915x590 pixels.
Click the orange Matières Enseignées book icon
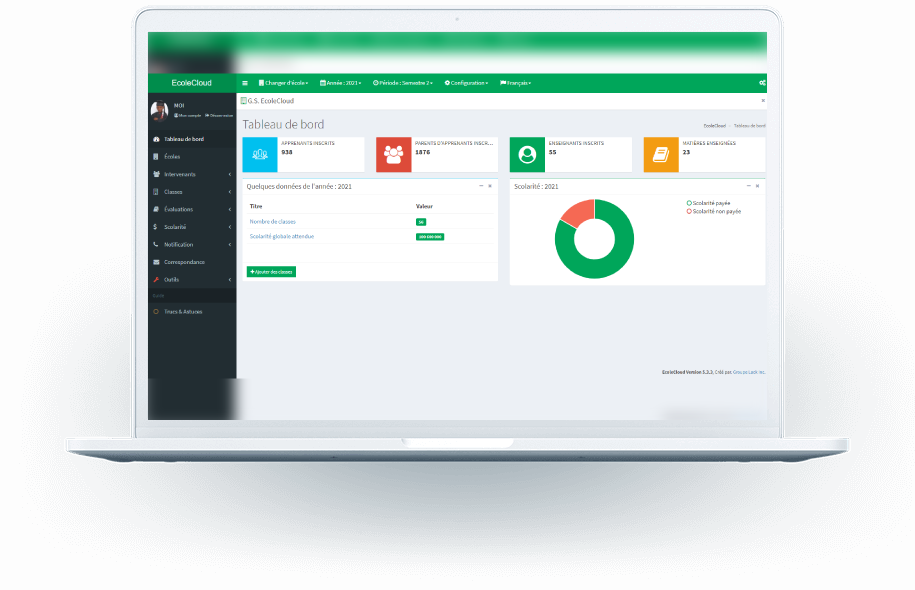click(660, 155)
